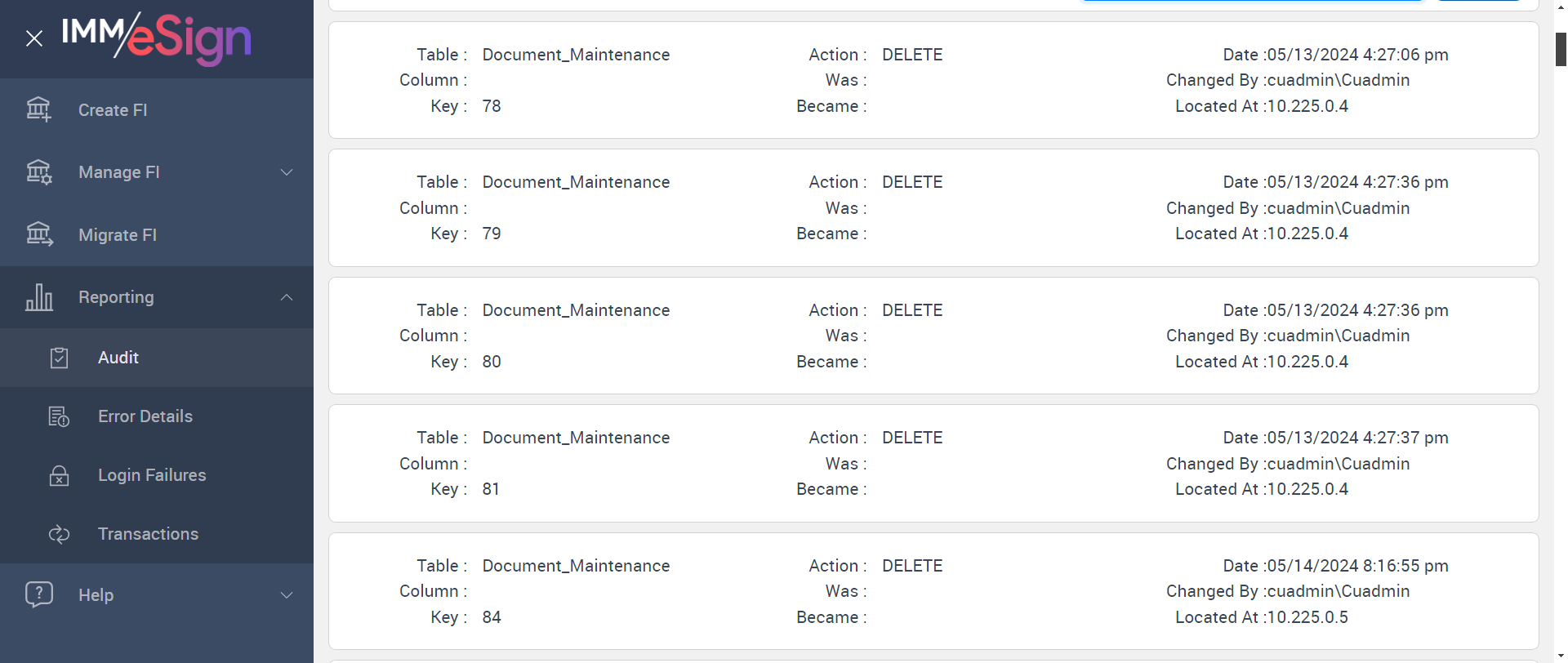Click the Manage FI bank-gear icon
This screenshot has width=1568, height=663.
click(38, 172)
